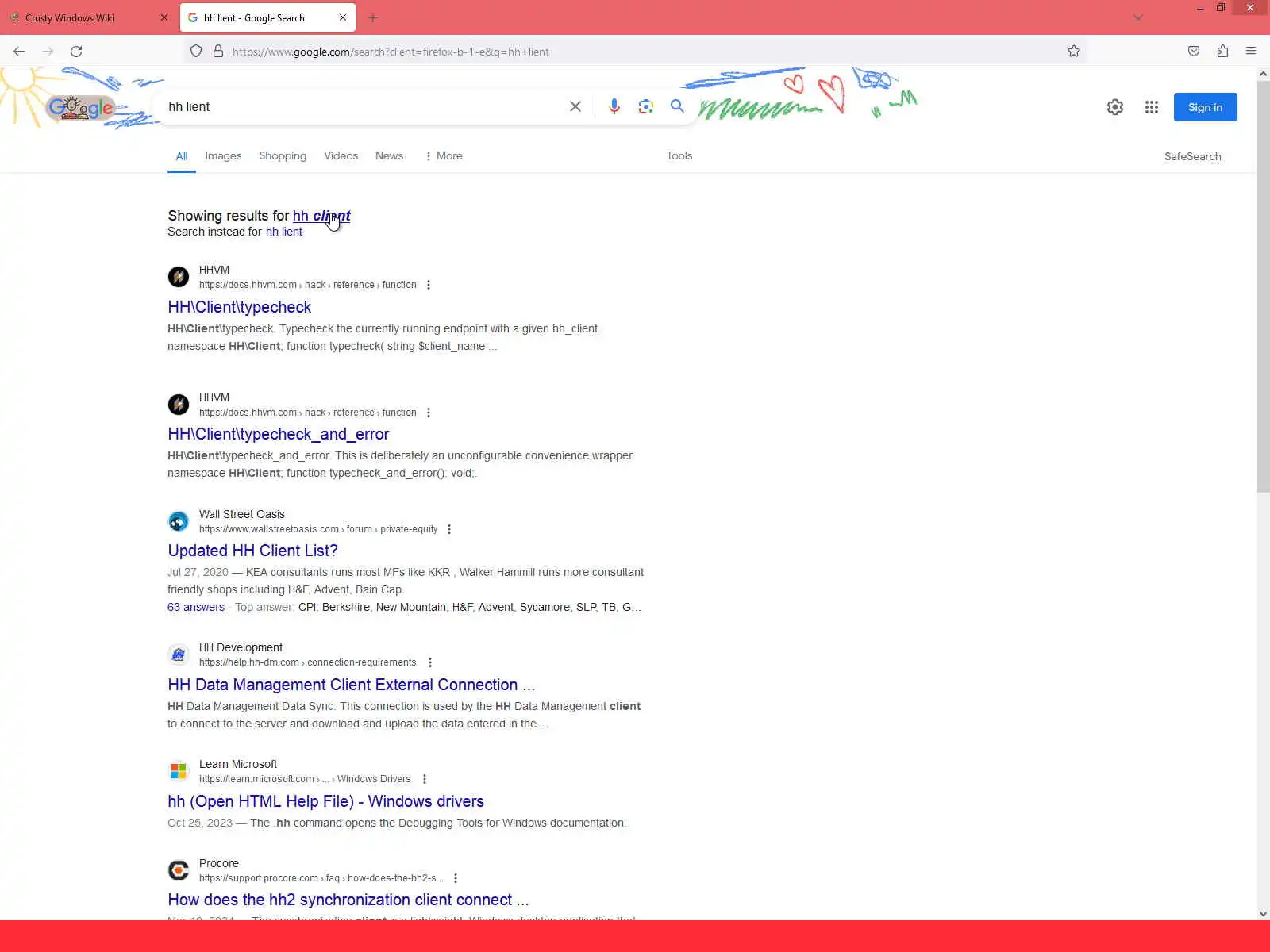Click the HH Development favicon
Screen dimensions: 1270x952
(179, 654)
